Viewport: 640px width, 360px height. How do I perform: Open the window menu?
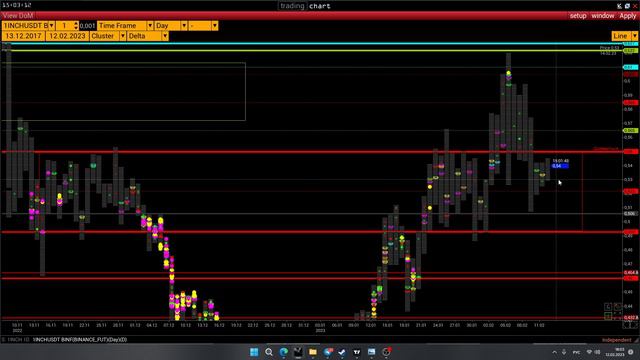coord(602,16)
